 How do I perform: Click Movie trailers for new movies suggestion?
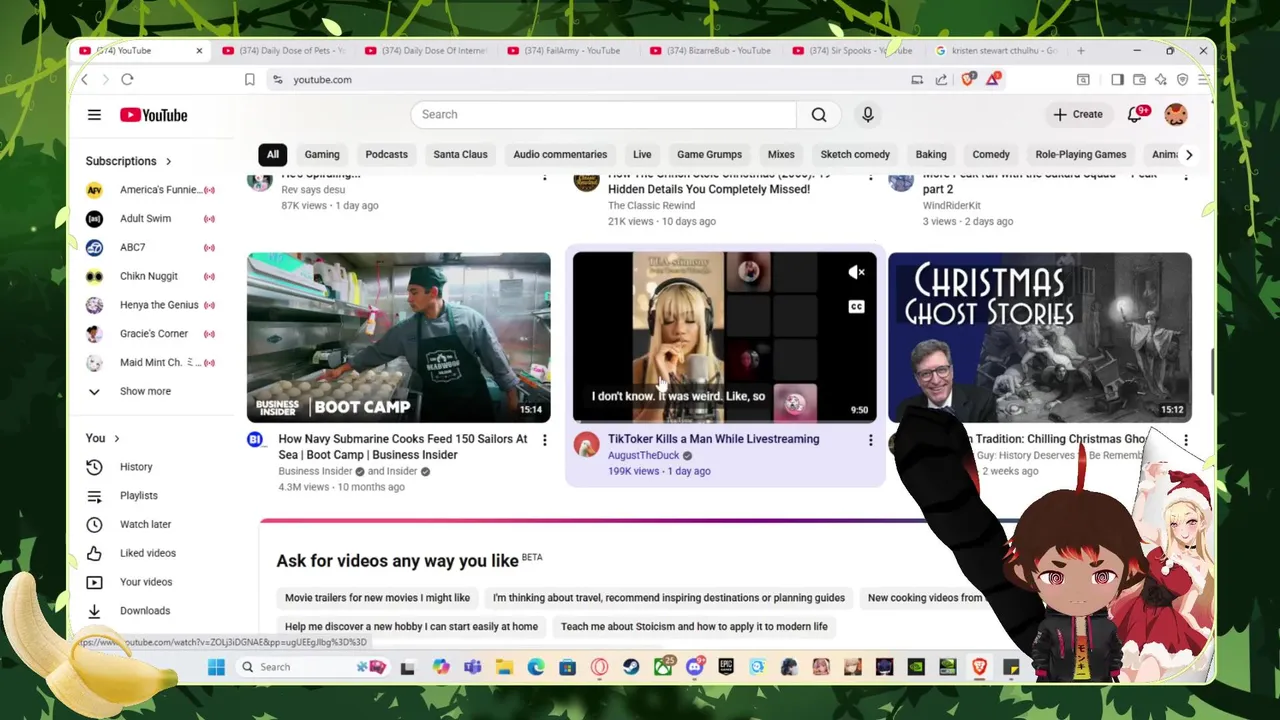[x=377, y=598]
